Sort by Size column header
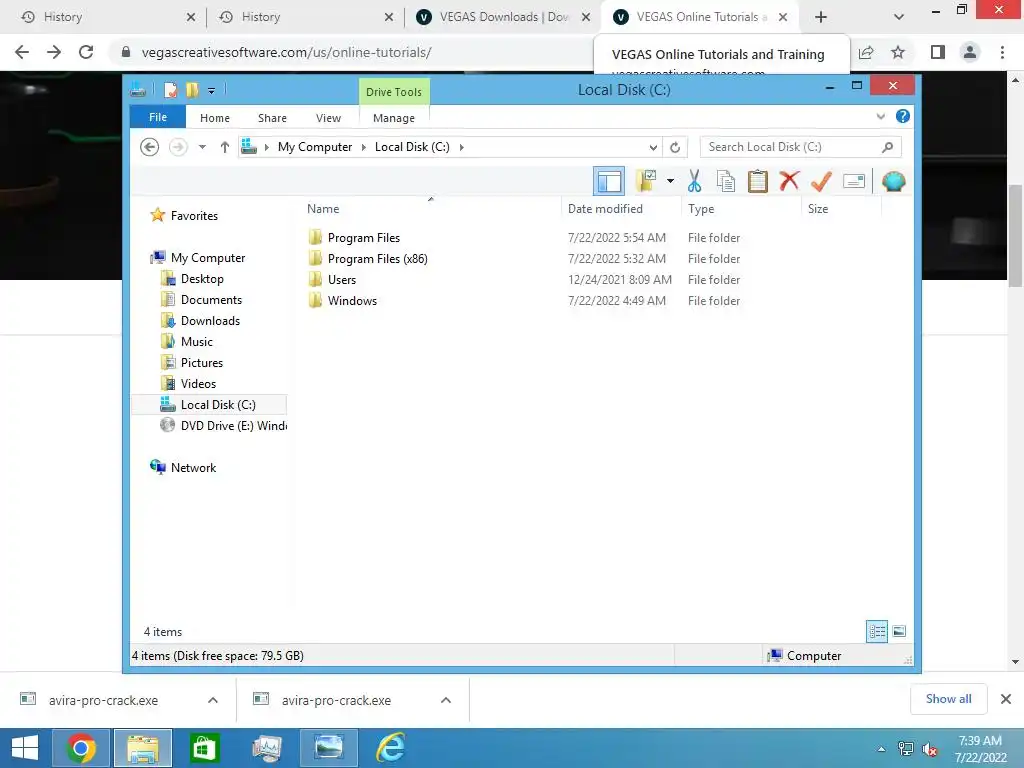The image size is (1024, 768). pyautogui.click(x=841, y=208)
